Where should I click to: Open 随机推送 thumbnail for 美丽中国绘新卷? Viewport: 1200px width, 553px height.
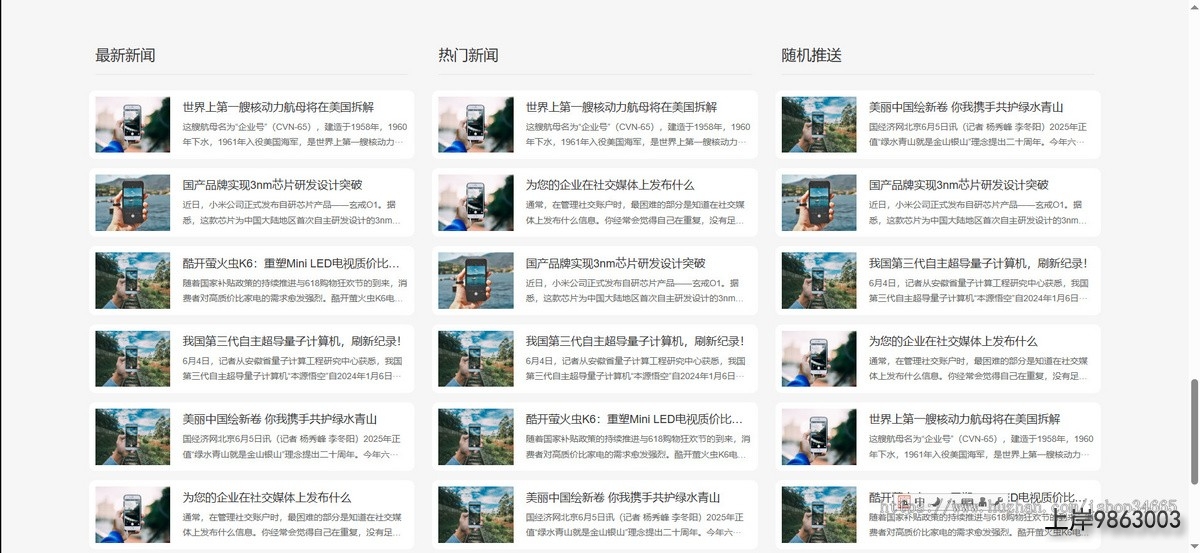pos(818,125)
